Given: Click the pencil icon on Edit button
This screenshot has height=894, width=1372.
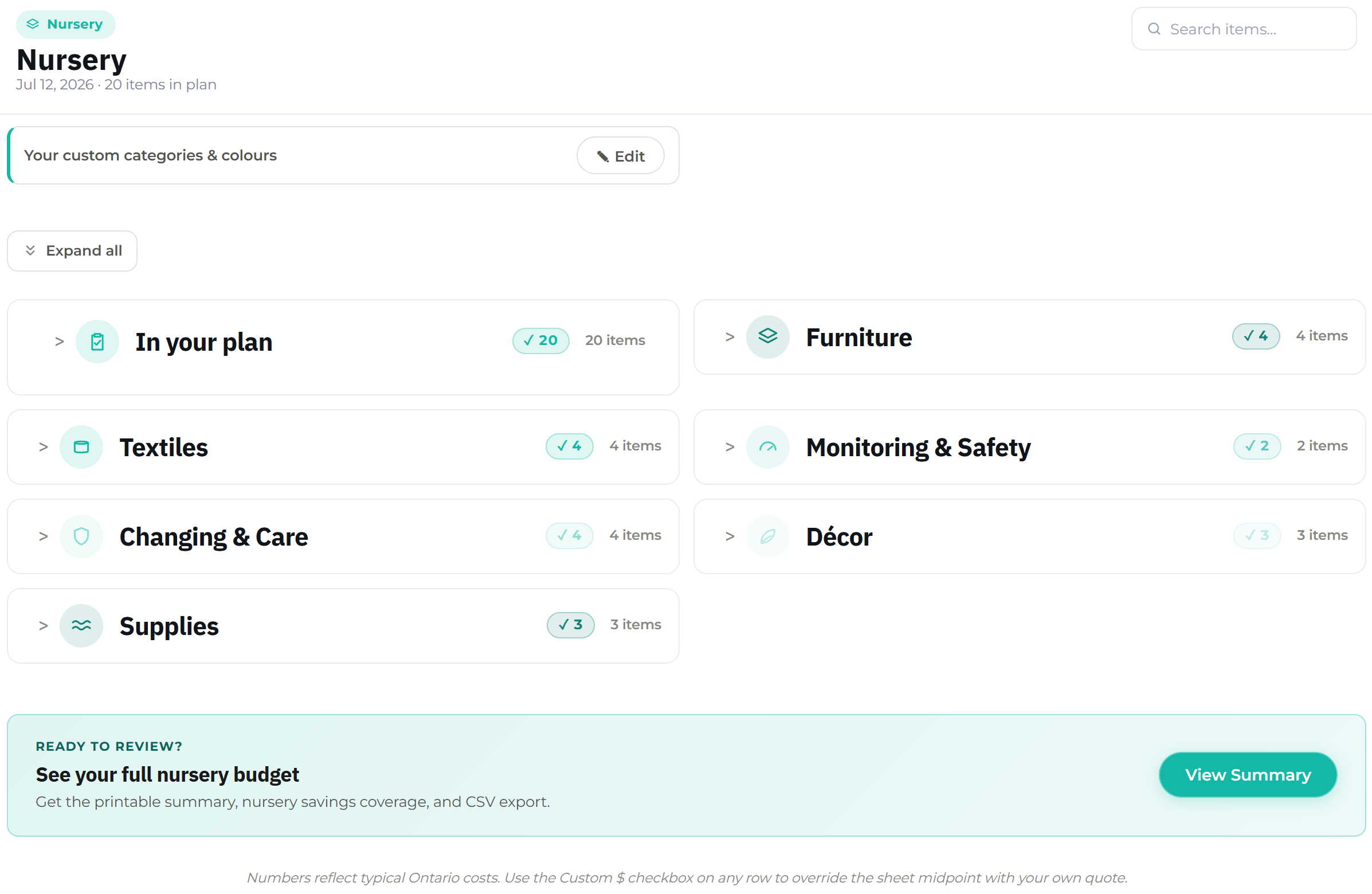Looking at the screenshot, I should click(x=603, y=156).
